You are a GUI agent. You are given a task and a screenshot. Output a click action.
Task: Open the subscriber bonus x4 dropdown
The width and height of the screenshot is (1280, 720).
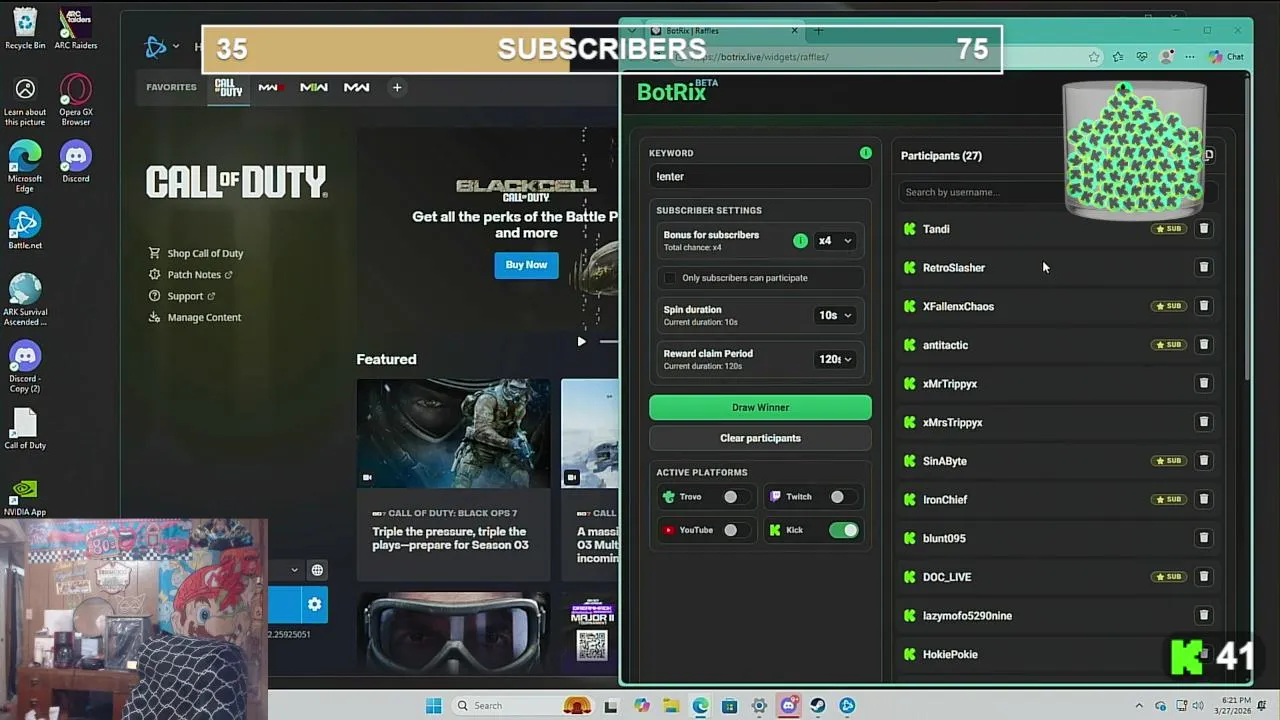point(835,241)
